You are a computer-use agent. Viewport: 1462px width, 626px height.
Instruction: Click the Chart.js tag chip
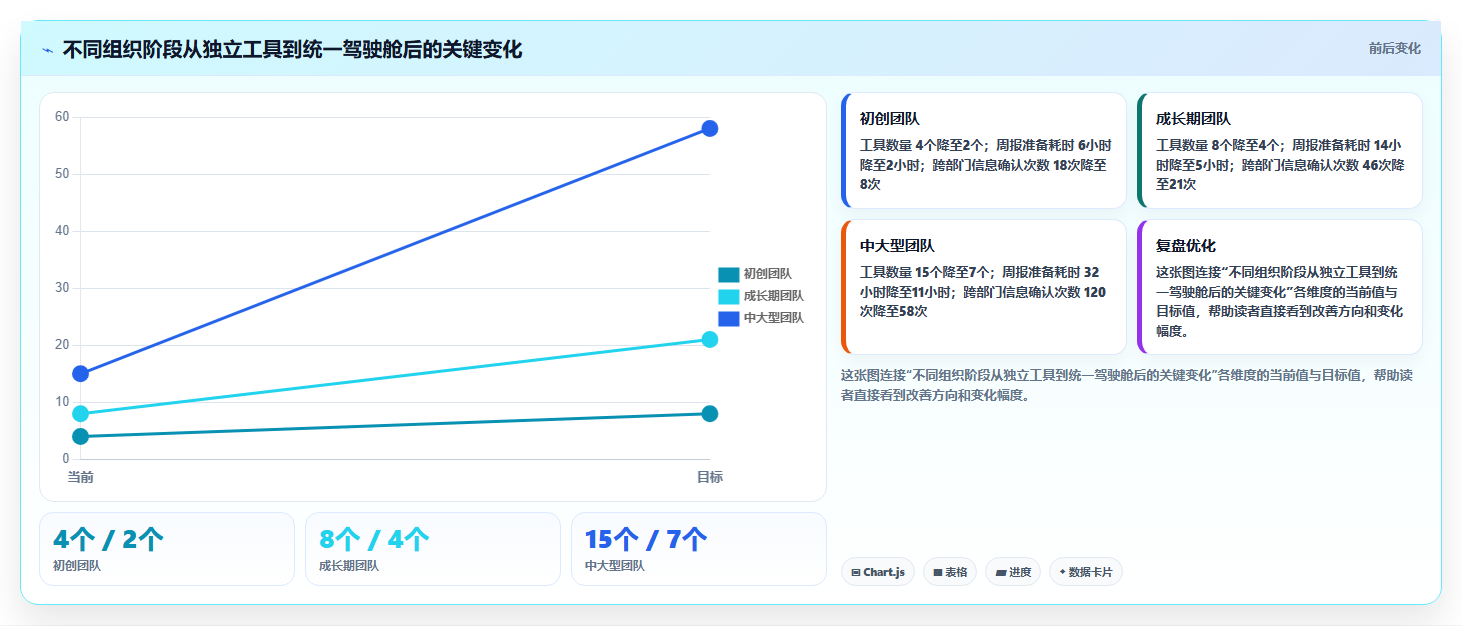pos(878,572)
